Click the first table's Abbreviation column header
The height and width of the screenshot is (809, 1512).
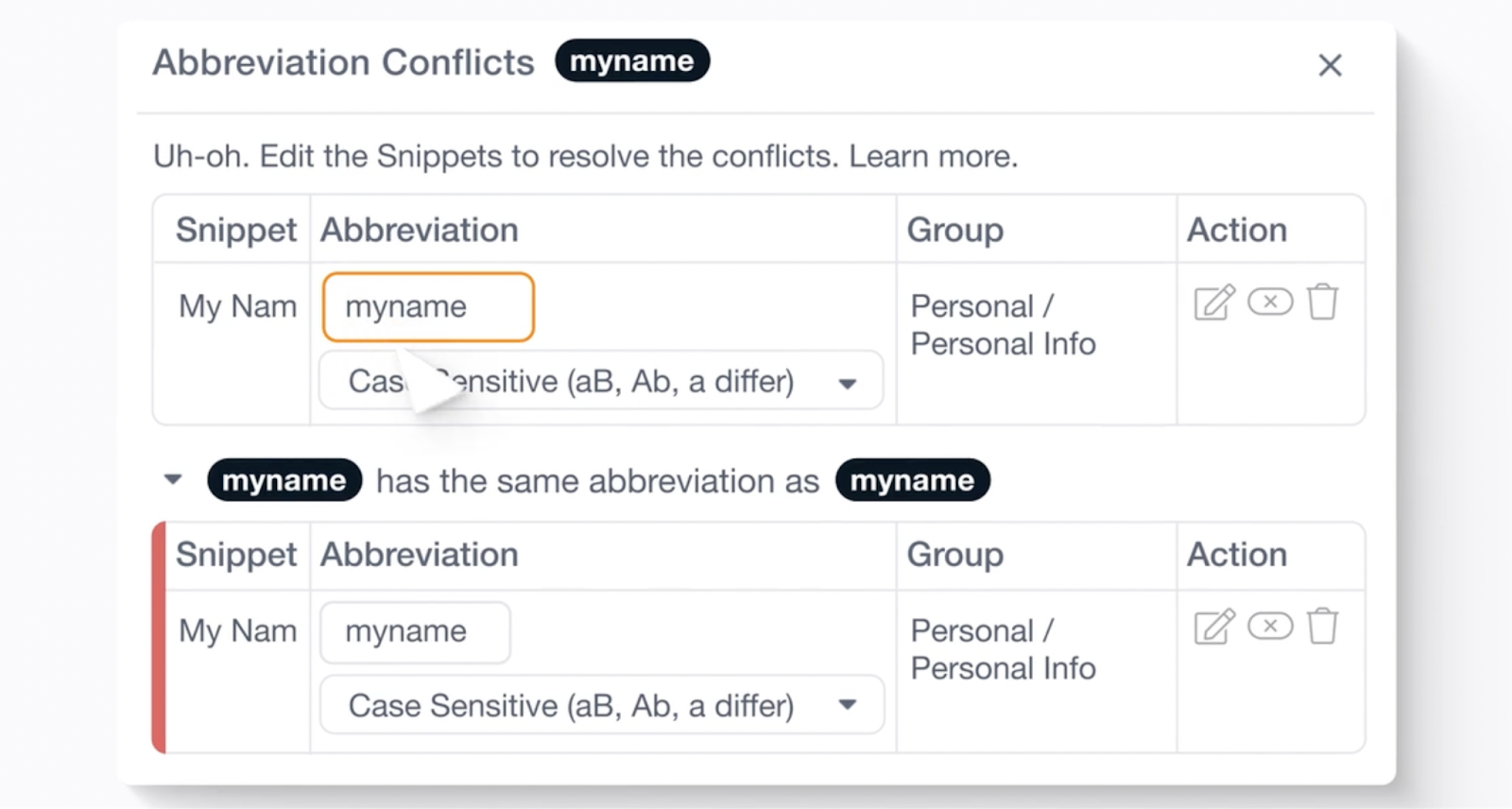pyautogui.click(x=420, y=230)
